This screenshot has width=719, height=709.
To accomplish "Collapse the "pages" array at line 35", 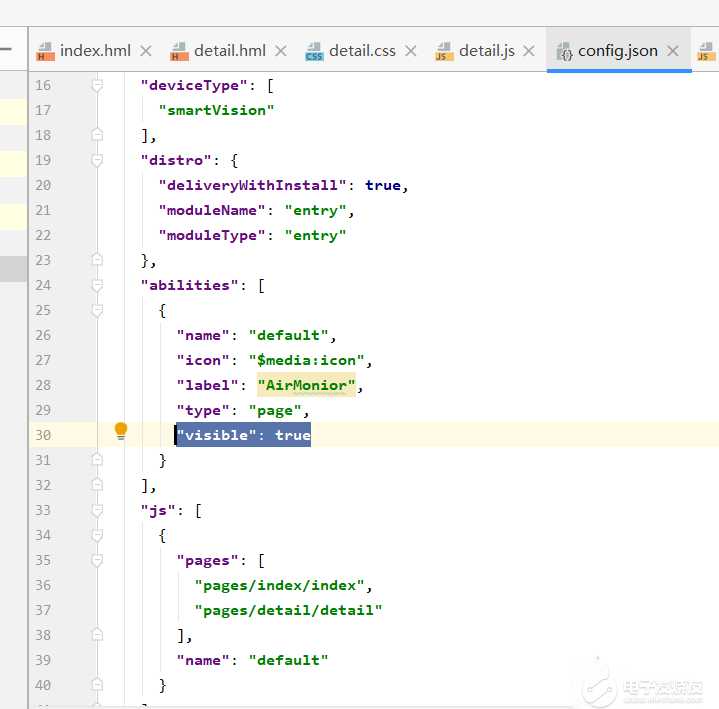I will pyautogui.click(x=97, y=561).
